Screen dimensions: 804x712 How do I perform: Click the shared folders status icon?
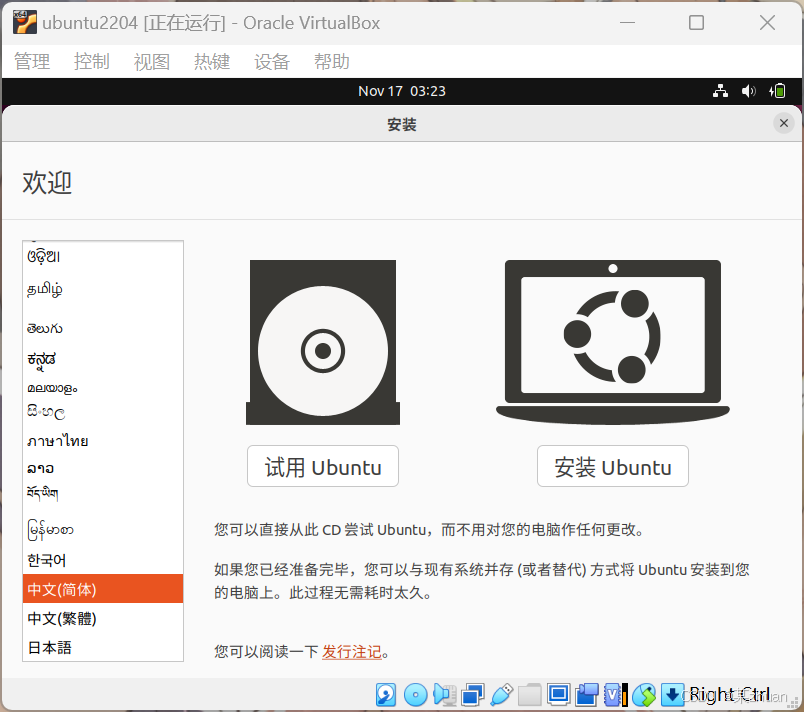[530, 695]
